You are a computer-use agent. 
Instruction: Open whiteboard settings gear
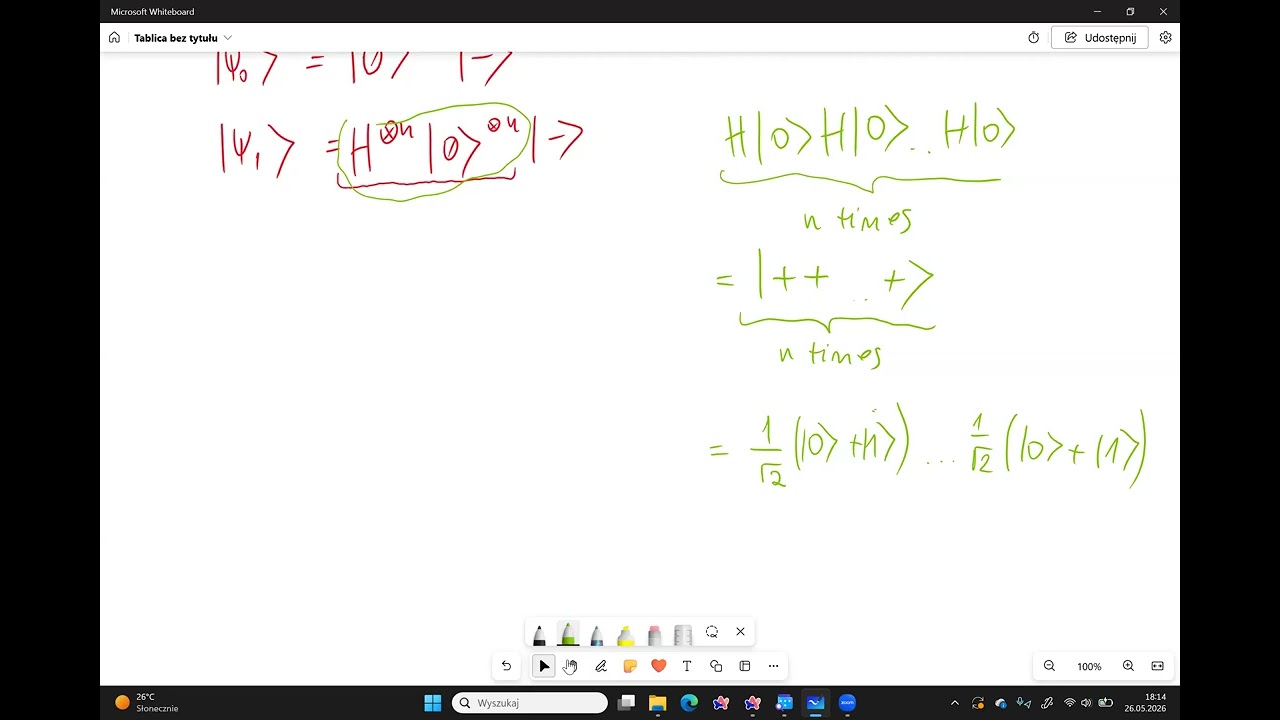[x=1165, y=38]
